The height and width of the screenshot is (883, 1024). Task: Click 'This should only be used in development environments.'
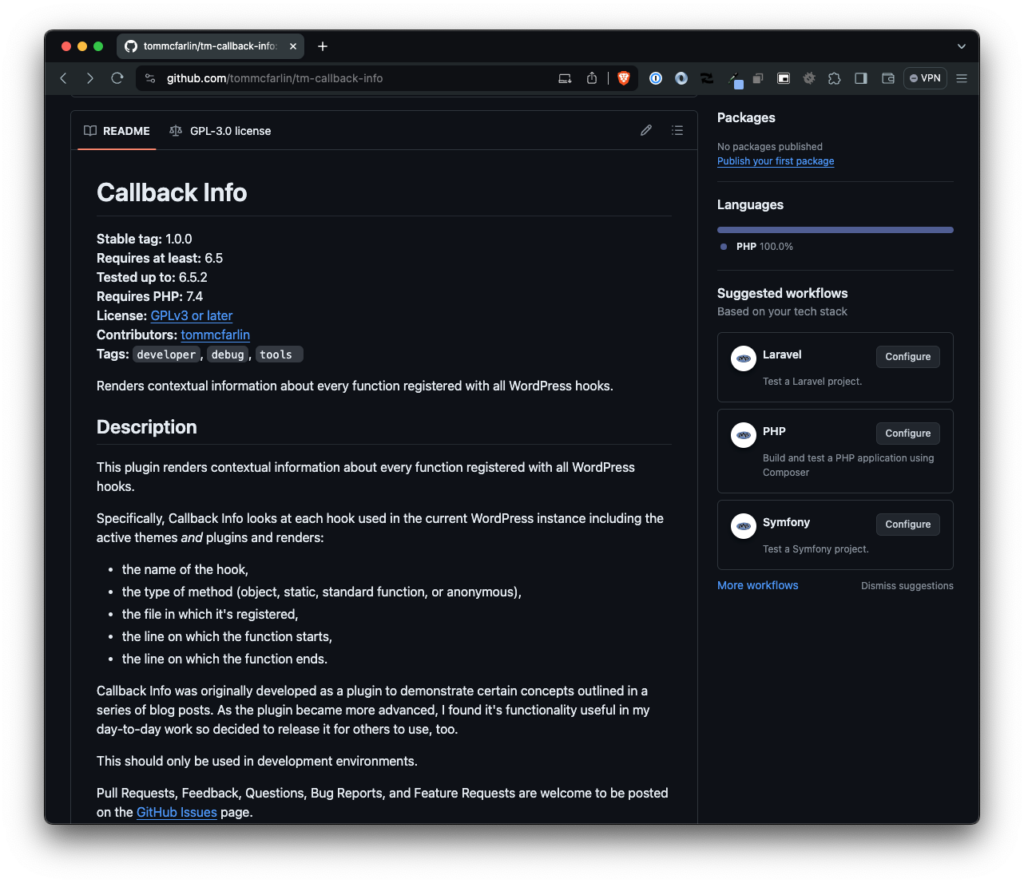pyautogui.click(x=257, y=762)
